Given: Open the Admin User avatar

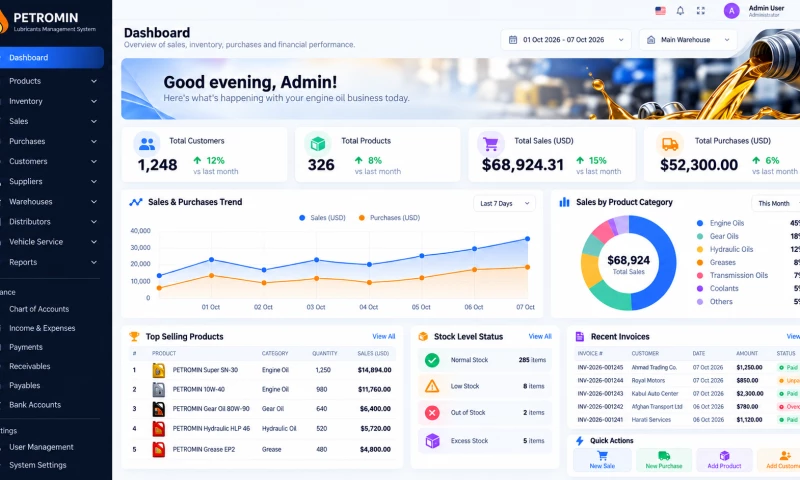Looking at the screenshot, I should coord(731,11).
